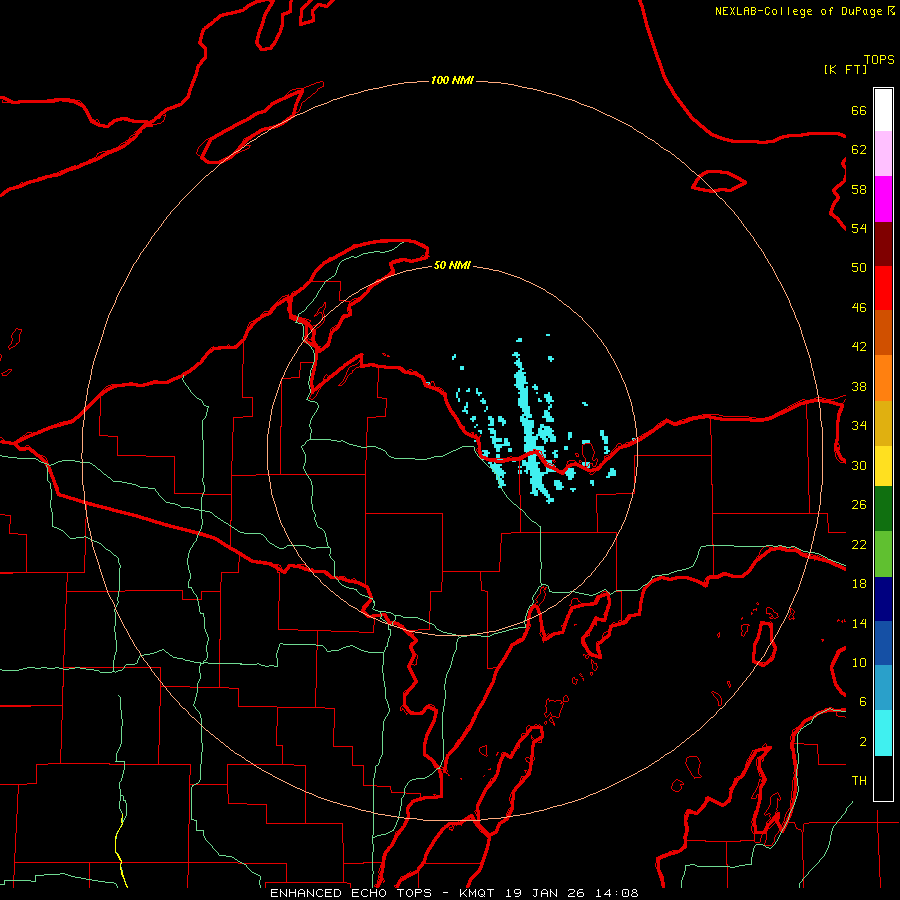Viewport: 900px width, 900px height.
Task: Click the '26' legend value label
Action: point(859,505)
